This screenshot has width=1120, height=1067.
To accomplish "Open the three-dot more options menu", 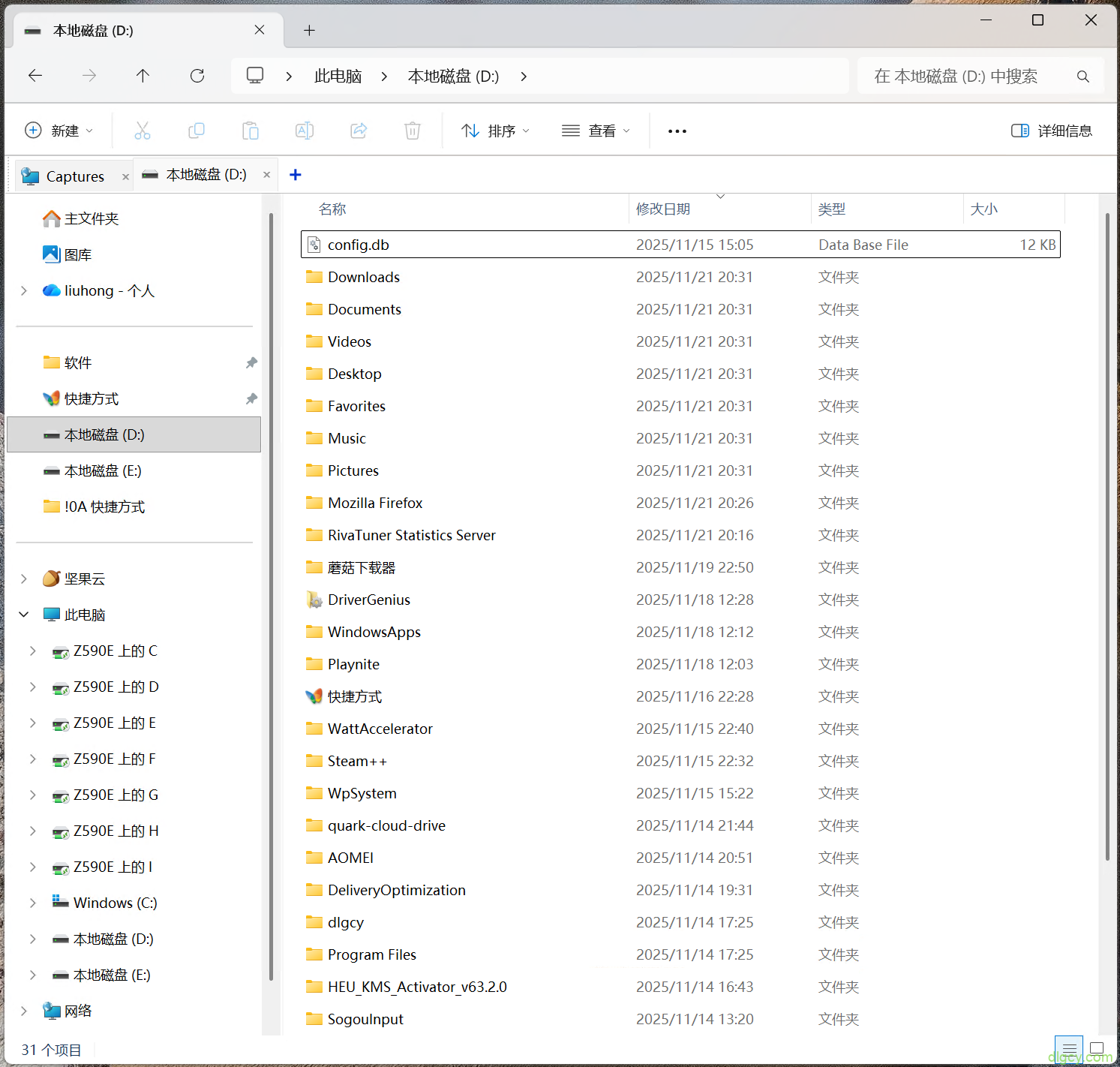I will coord(677,131).
